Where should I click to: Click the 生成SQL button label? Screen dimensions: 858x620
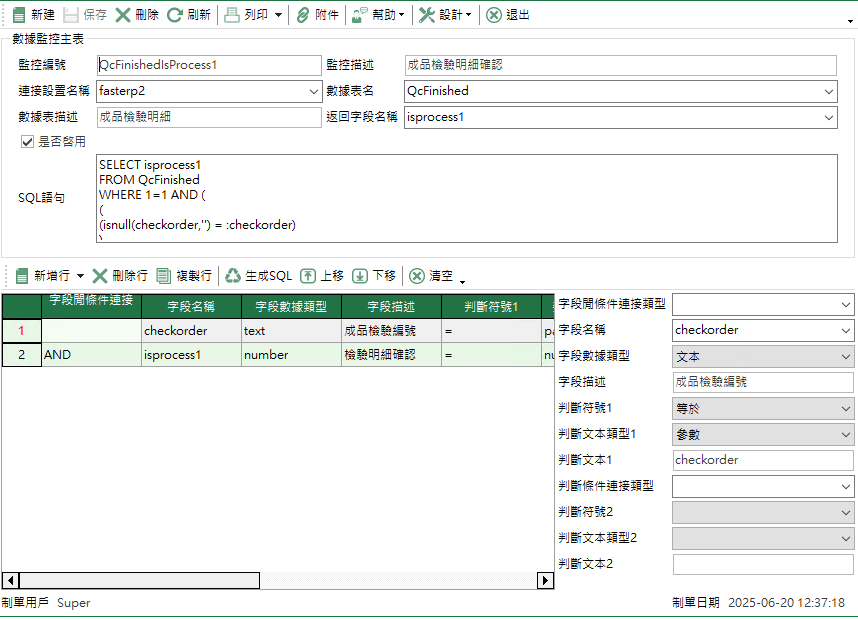(269, 276)
